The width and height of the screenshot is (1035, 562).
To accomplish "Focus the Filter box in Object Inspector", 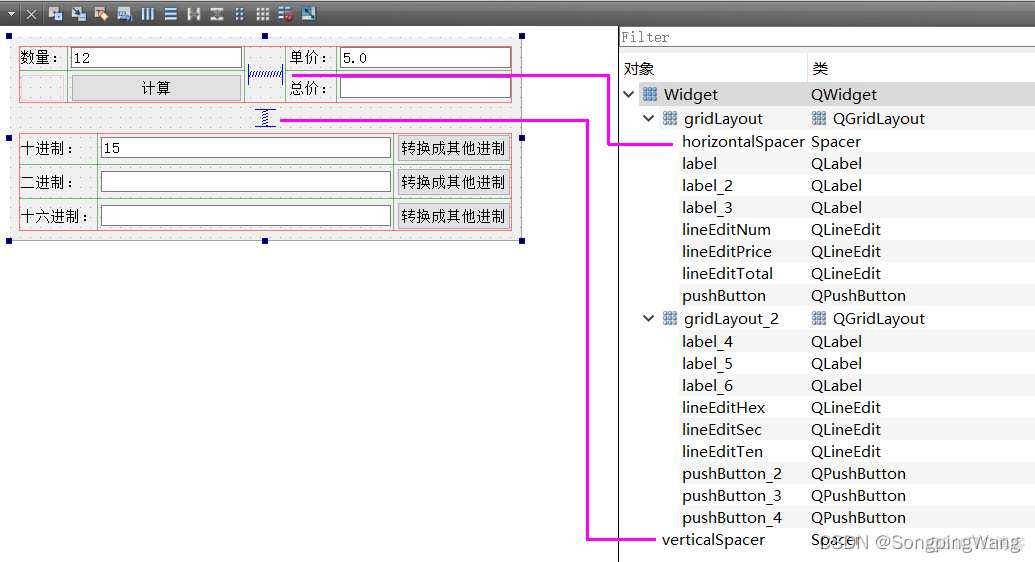I will click(x=827, y=37).
